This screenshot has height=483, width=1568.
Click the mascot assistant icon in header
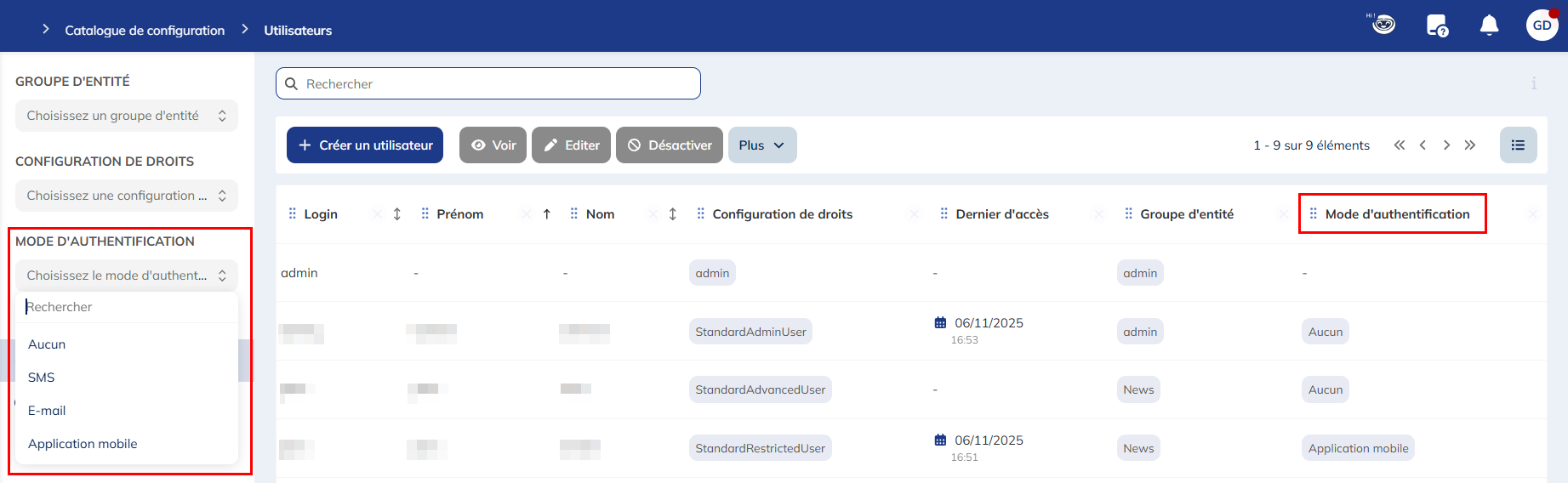(1383, 24)
